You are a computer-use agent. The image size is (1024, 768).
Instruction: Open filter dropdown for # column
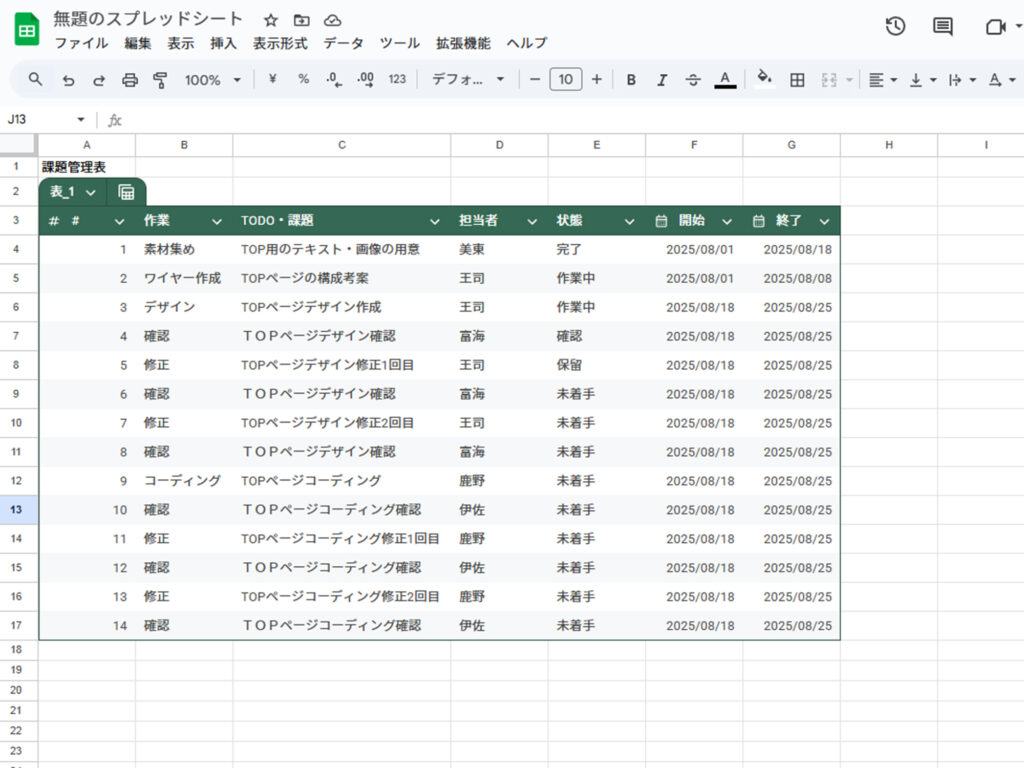(x=119, y=221)
